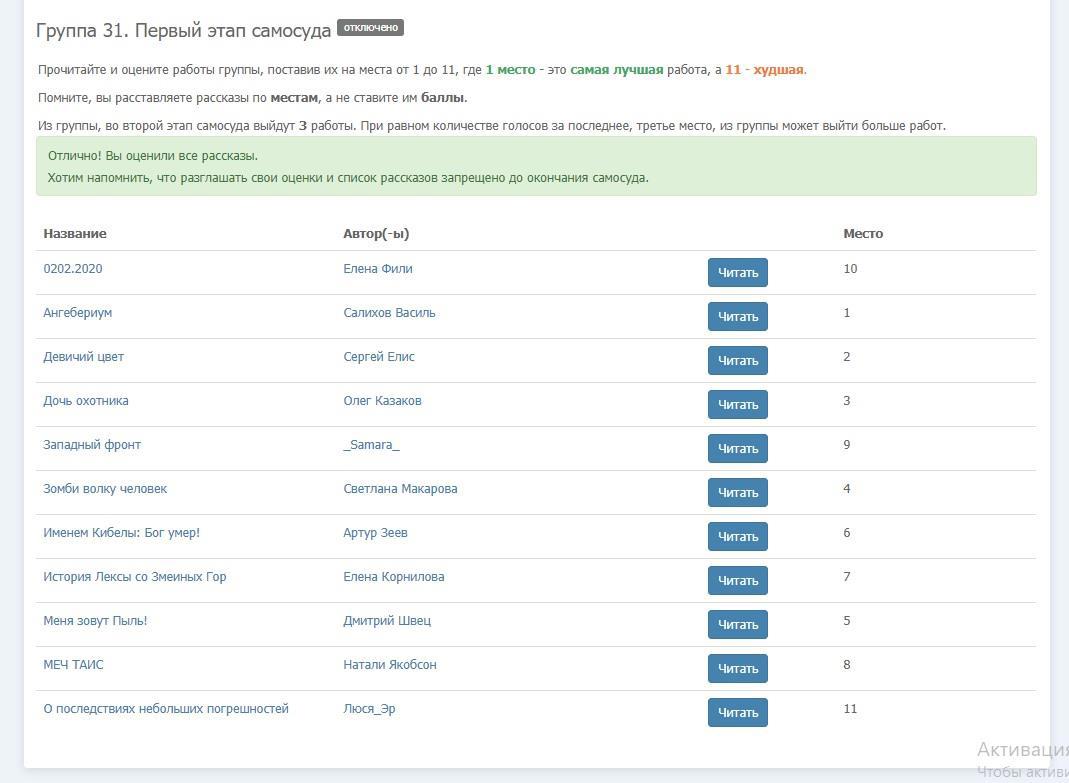Open the 'Ангебериум' story link

pos(78,313)
